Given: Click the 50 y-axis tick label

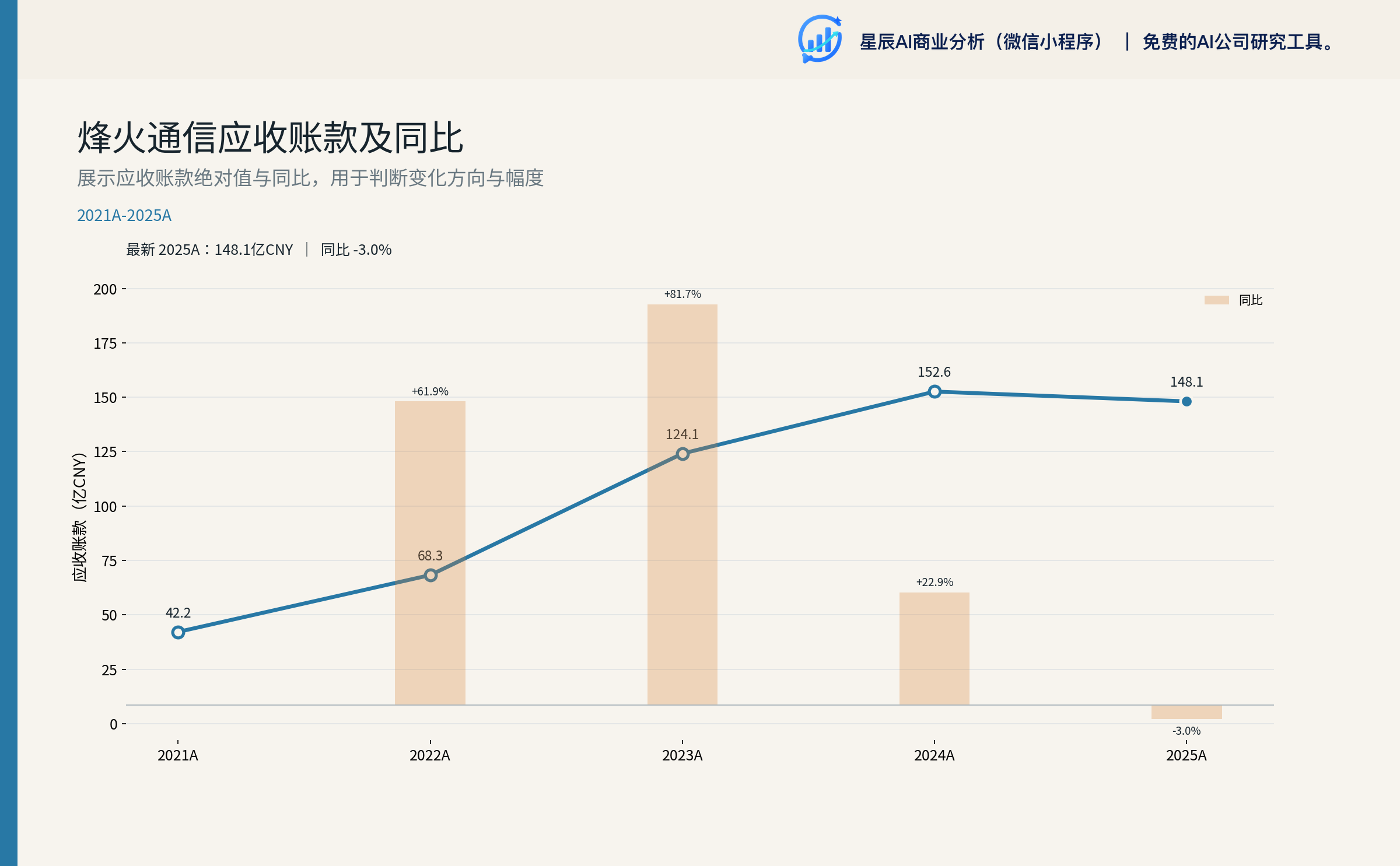Looking at the screenshot, I should (x=110, y=615).
